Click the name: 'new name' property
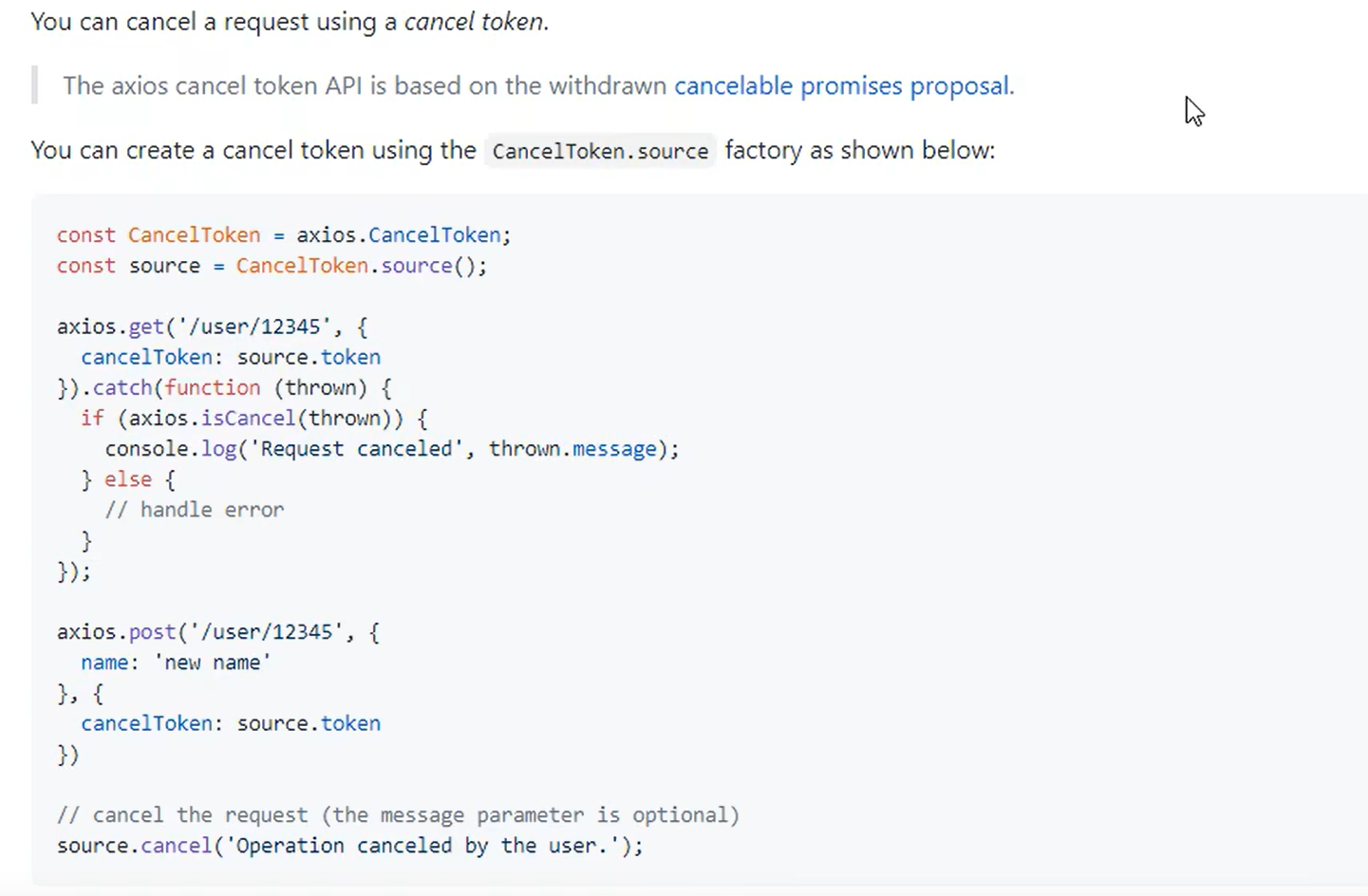 (176, 663)
